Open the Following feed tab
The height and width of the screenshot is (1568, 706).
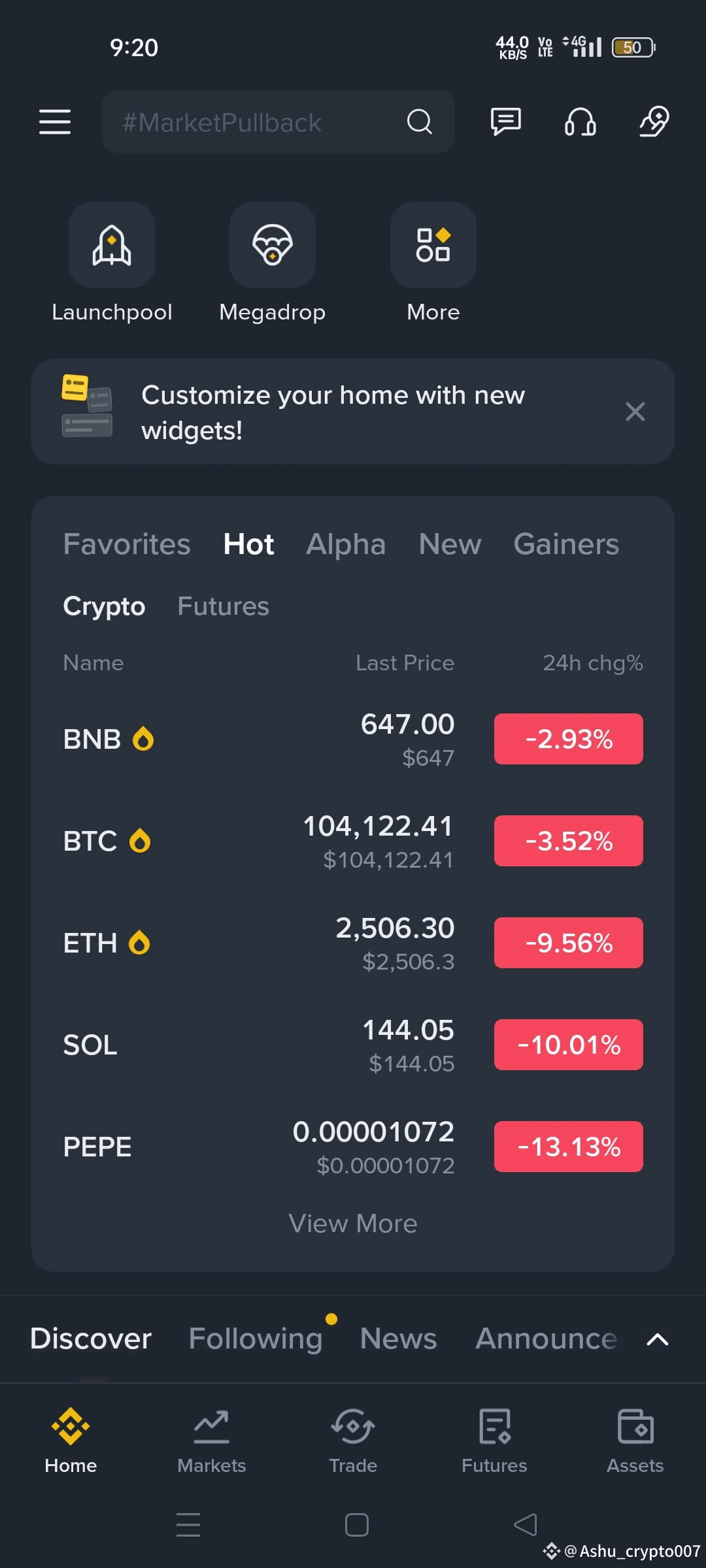256,1339
